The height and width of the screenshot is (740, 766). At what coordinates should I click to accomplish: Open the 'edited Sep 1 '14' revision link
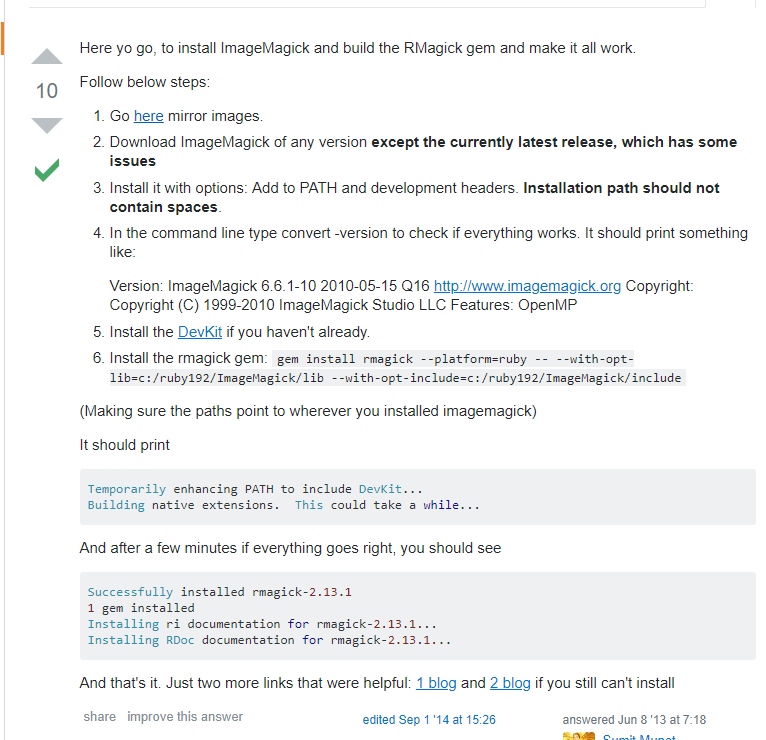[429, 720]
